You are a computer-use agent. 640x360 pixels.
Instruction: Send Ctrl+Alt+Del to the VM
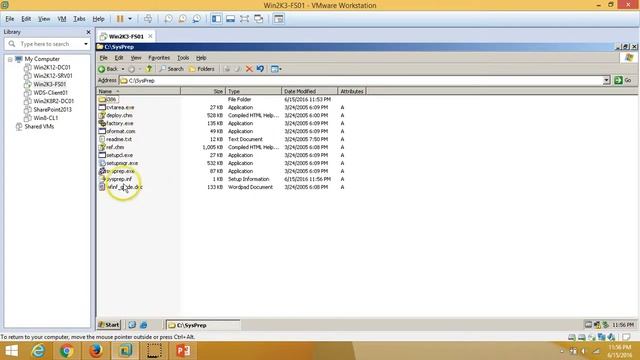[x=148, y=19]
